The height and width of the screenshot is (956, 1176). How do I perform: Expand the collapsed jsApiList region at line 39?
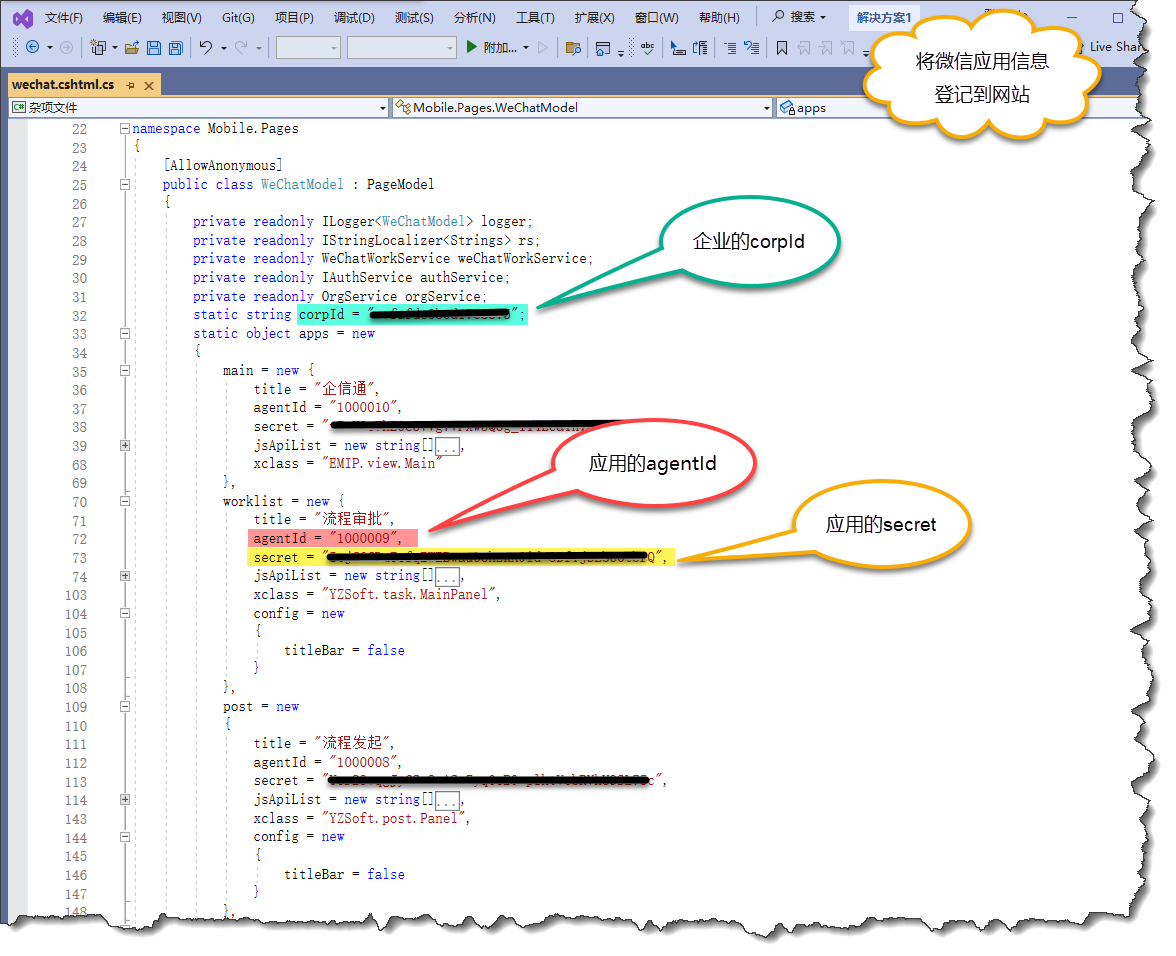tap(125, 445)
